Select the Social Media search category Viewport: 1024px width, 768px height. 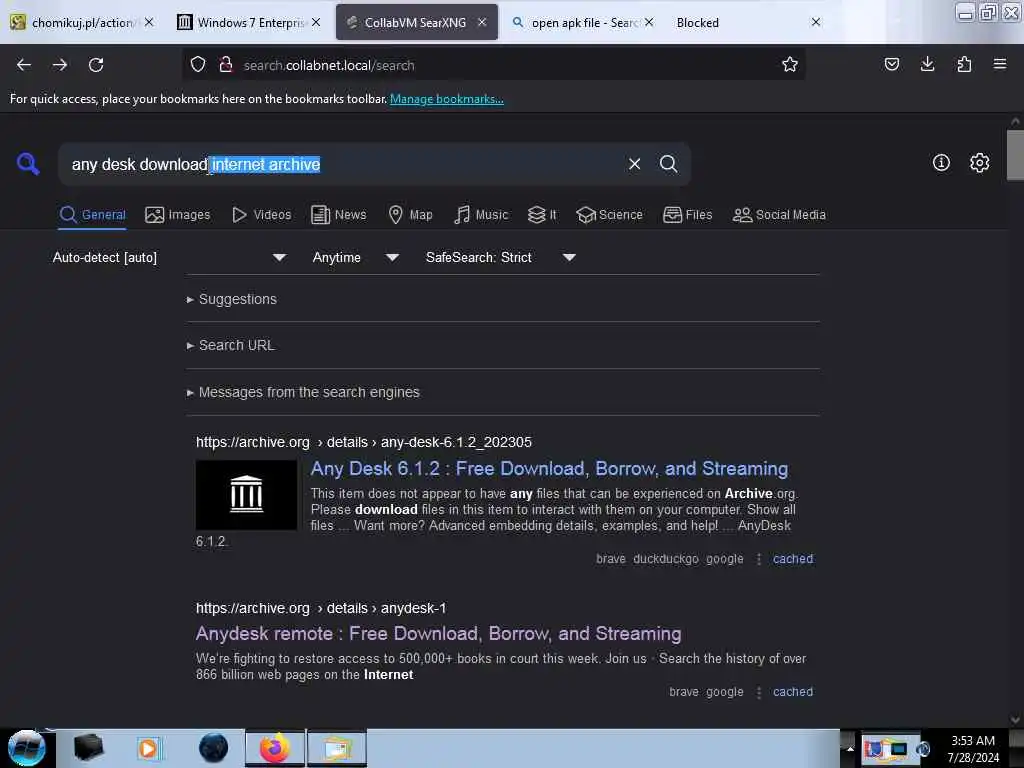coord(779,214)
